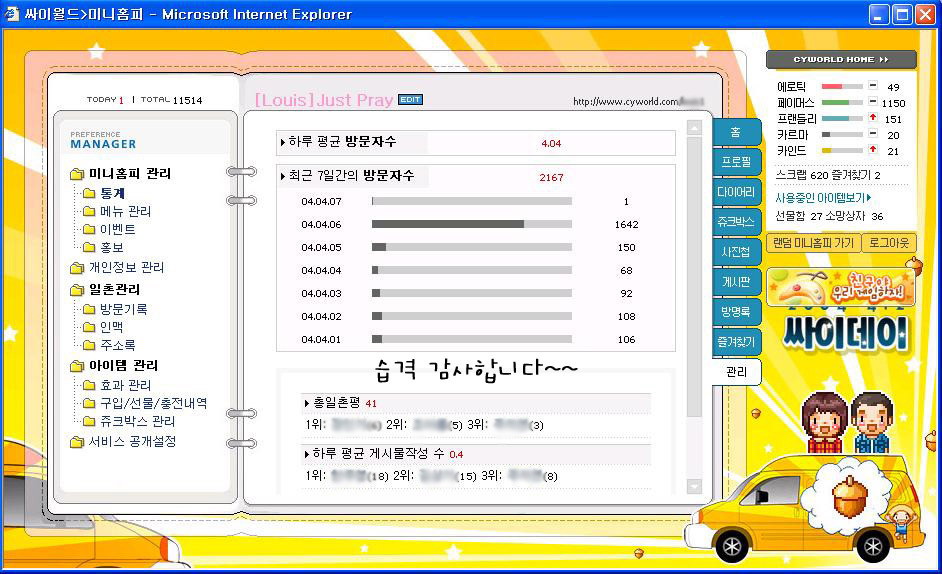Click the 일촌관리 folder icon
This screenshot has width=942, height=574.
(x=77, y=290)
